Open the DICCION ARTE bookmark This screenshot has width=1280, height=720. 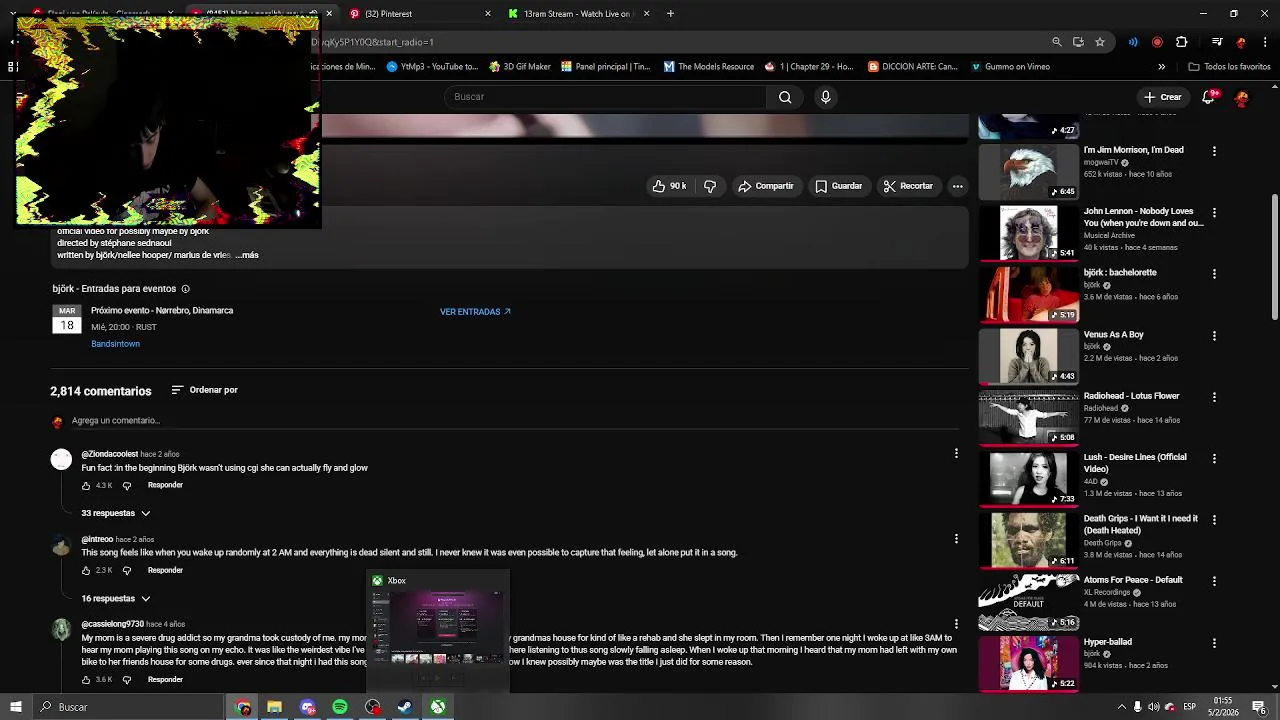[x=912, y=67]
